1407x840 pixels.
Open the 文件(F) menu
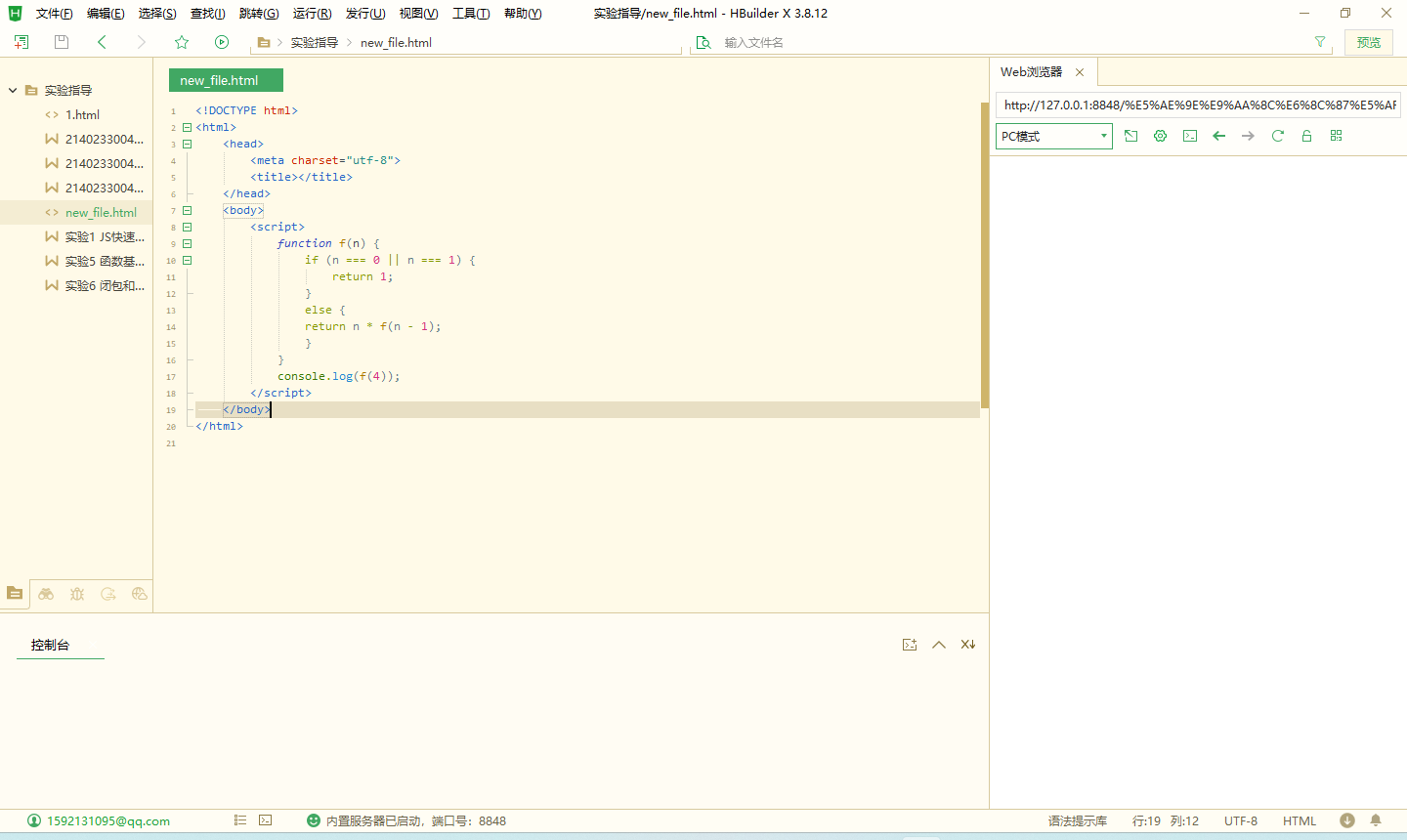55,14
